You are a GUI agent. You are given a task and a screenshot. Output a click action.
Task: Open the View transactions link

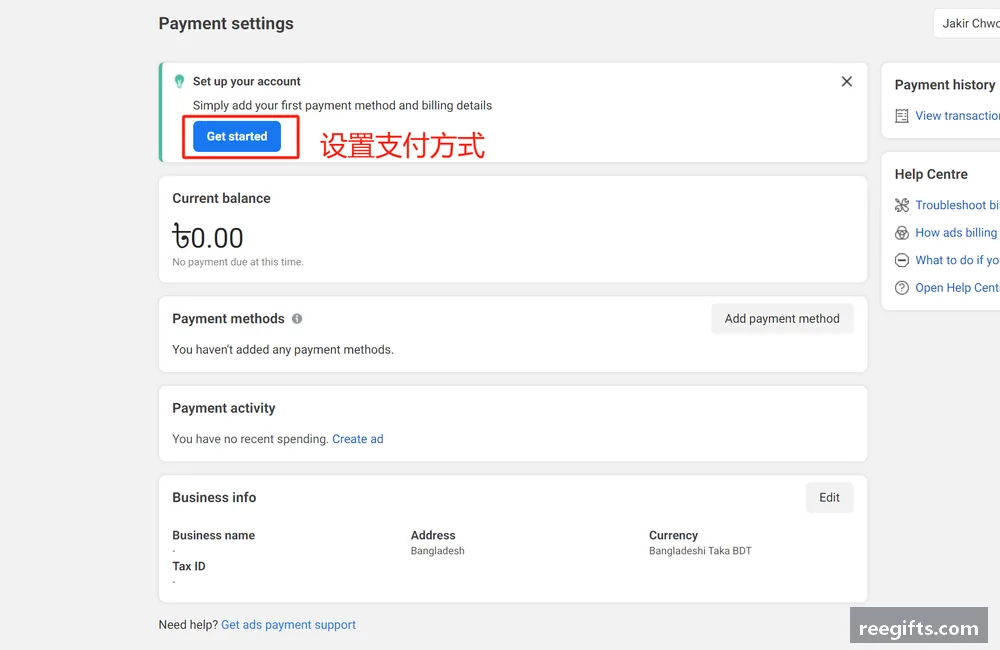tap(957, 115)
